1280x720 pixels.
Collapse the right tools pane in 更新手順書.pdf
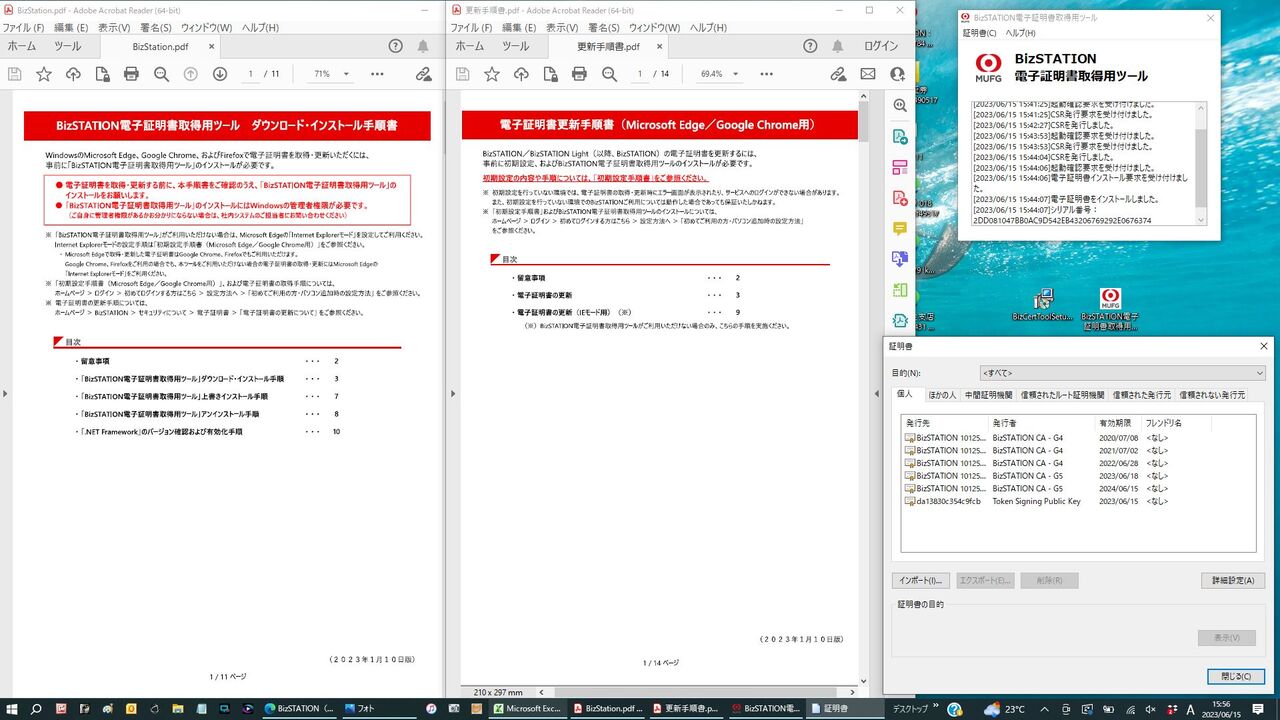coord(878,393)
